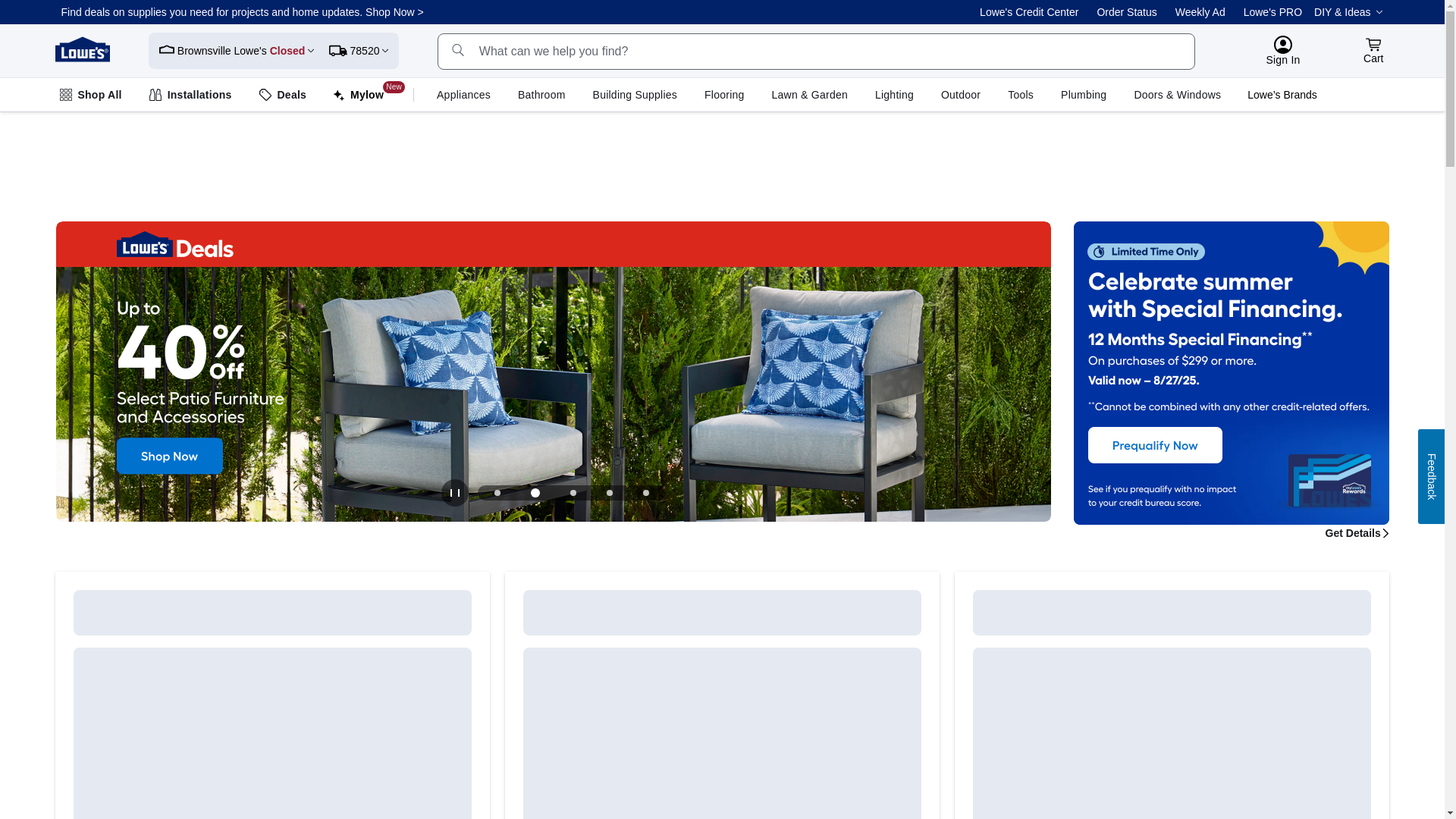
Task: Open the Lawn & Garden category
Action: (809, 95)
